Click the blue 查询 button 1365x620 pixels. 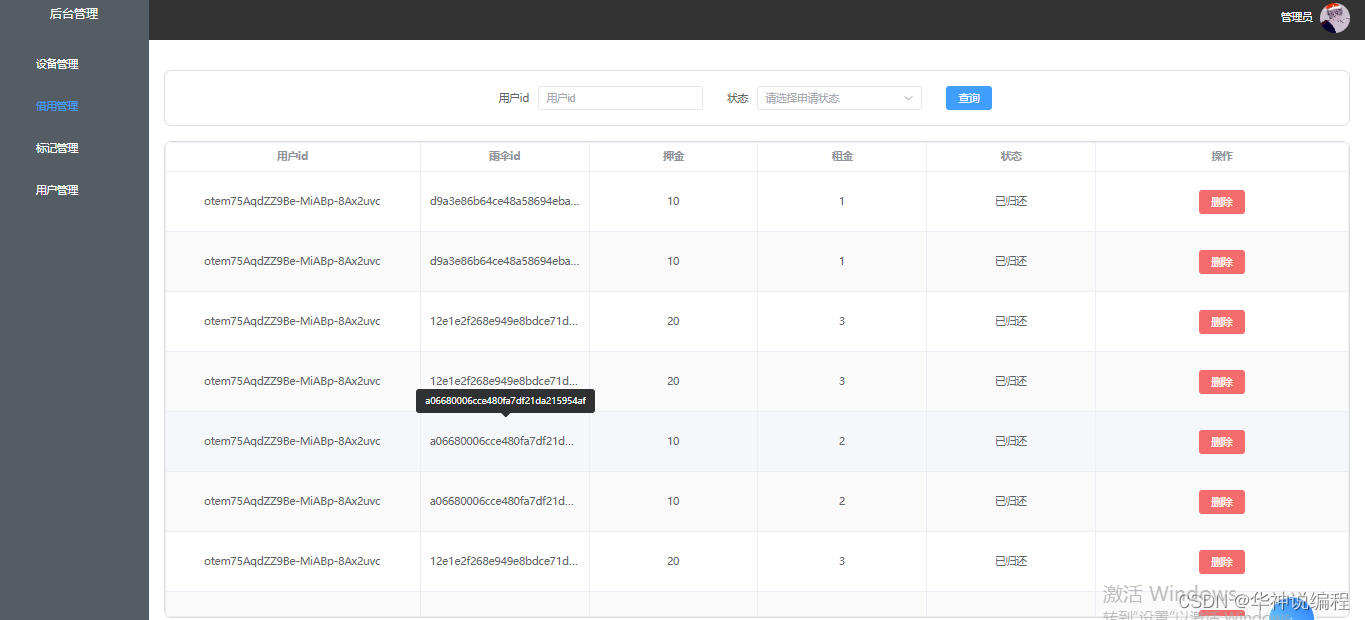969,98
